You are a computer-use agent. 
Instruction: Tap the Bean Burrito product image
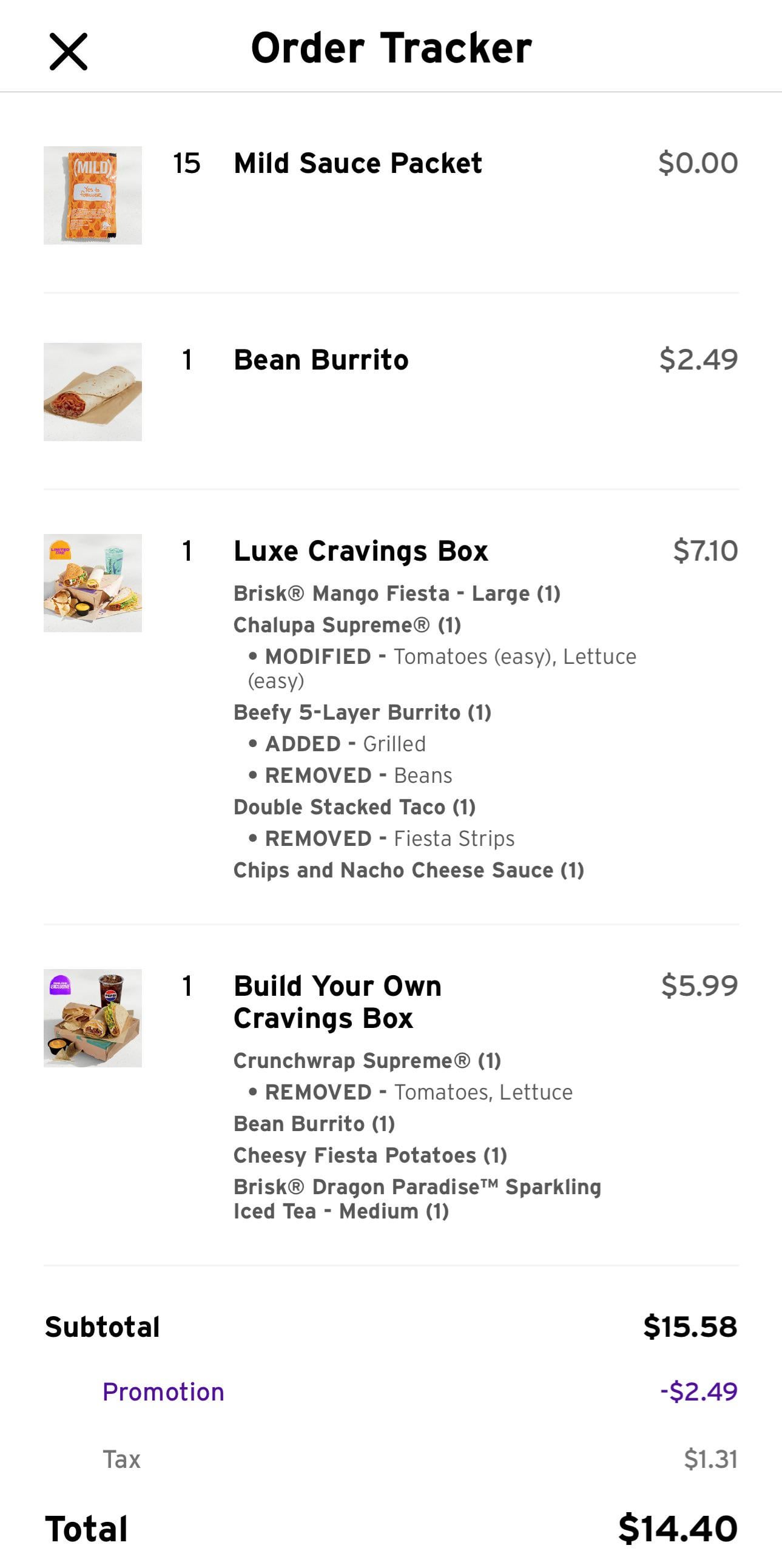click(x=92, y=392)
